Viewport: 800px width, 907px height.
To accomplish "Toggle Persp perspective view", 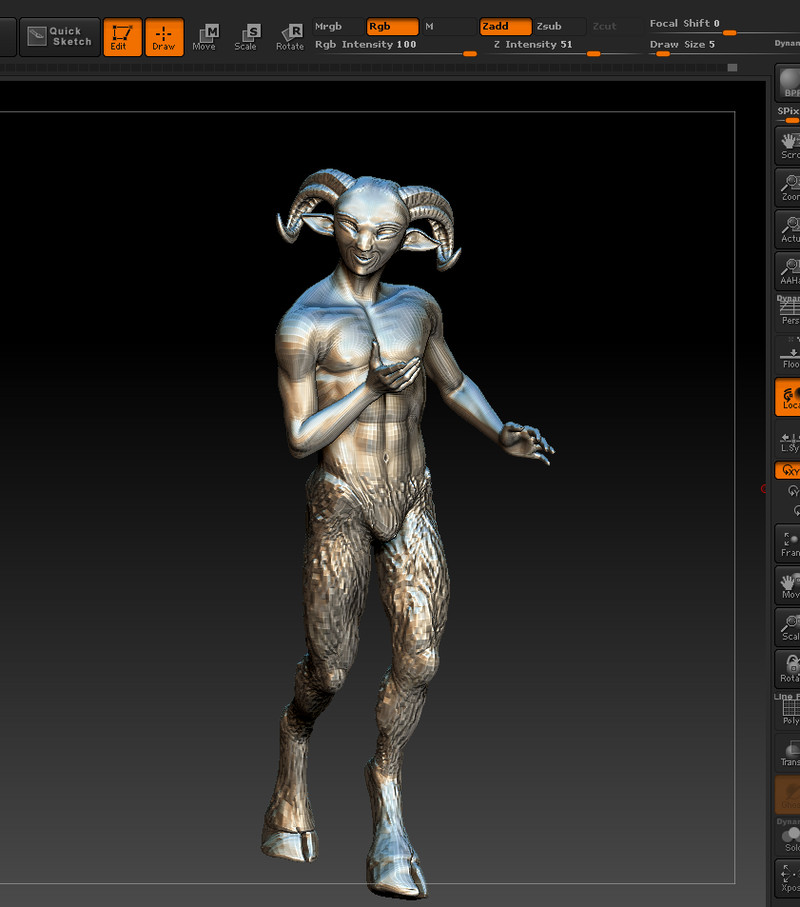I will pyautogui.click(x=788, y=311).
